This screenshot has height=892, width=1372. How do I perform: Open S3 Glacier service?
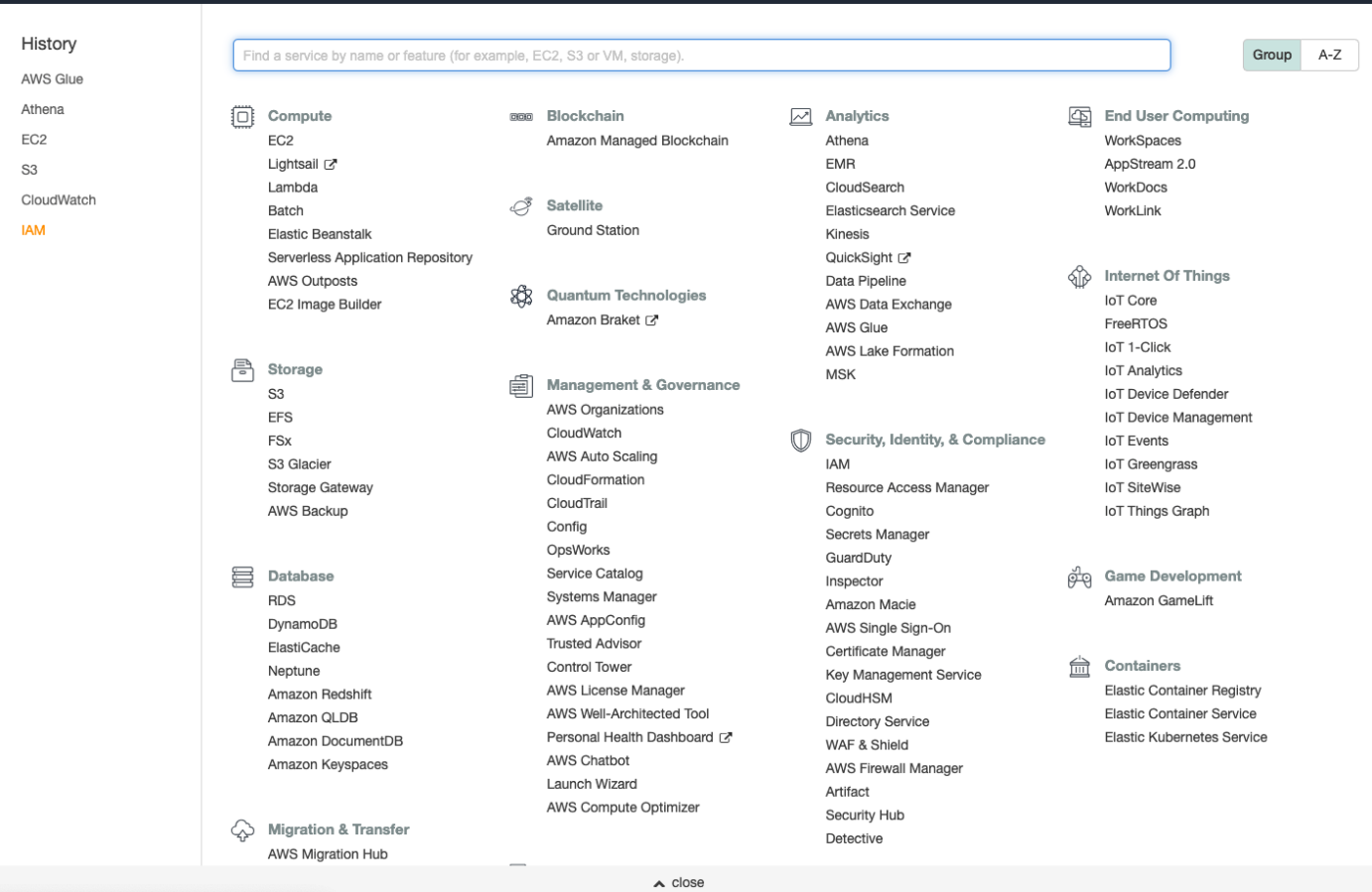point(300,464)
